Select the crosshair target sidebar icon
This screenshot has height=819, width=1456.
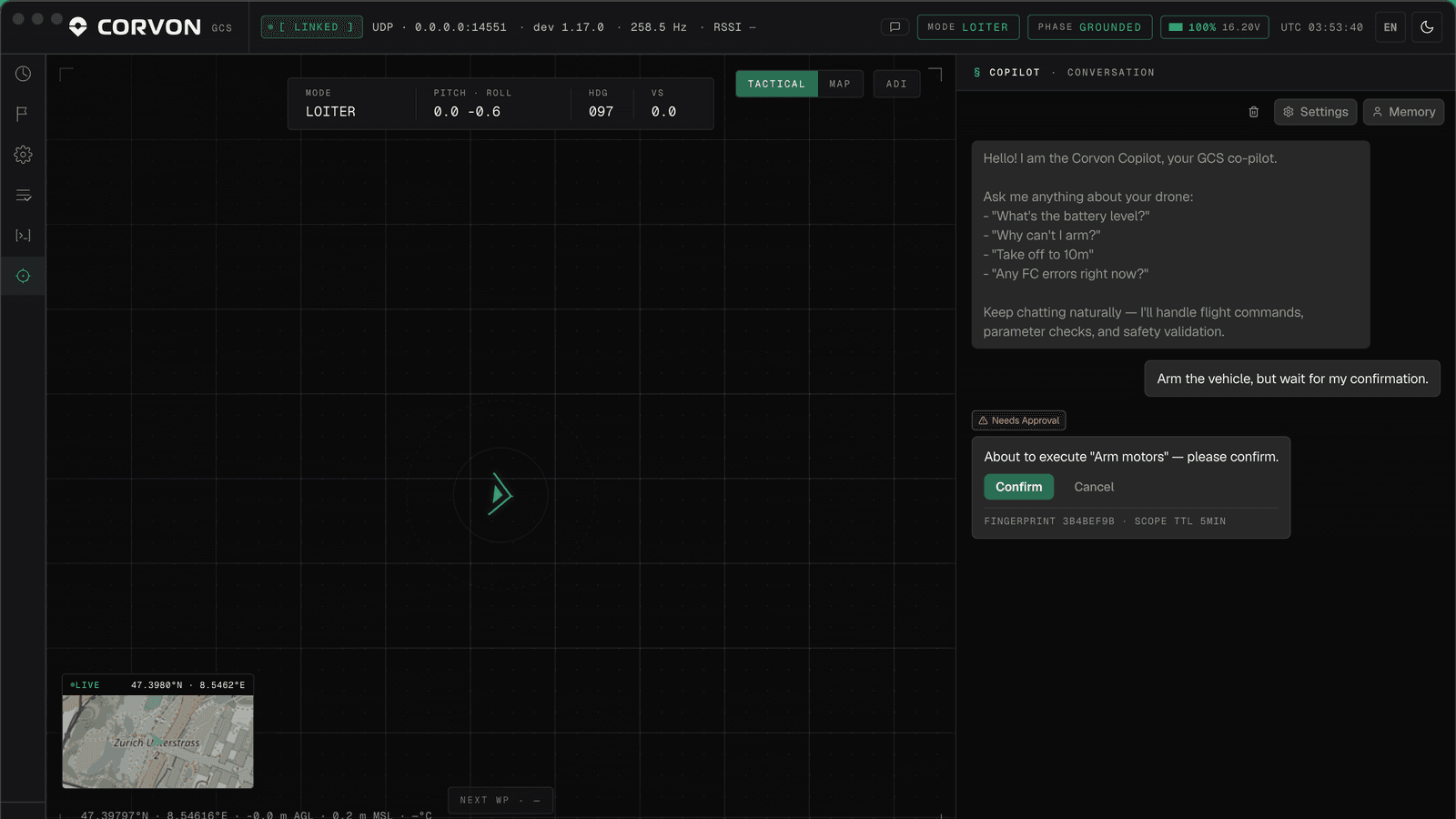coord(23,276)
